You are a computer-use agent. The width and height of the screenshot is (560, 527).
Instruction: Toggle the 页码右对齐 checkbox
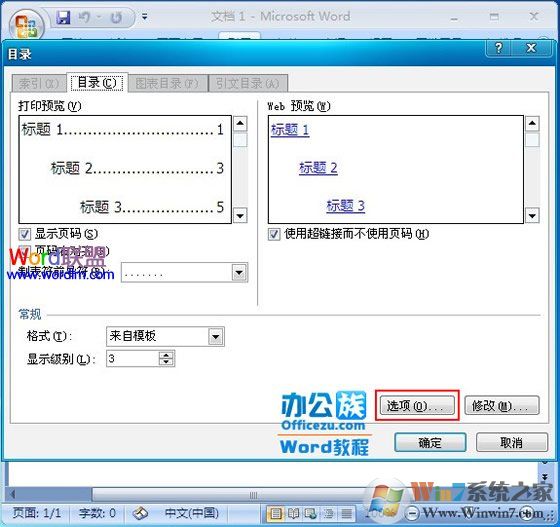coord(24,251)
